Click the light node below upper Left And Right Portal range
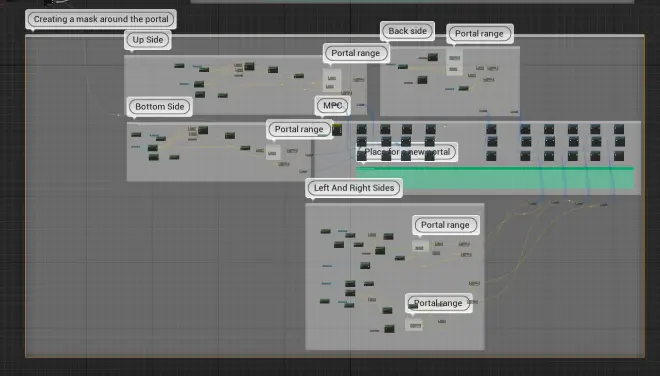The width and height of the screenshot is (660, 376). [420, 247]
